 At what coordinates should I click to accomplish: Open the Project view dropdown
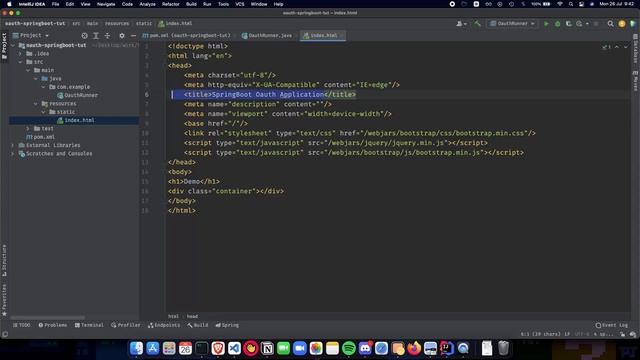pos(31,36)
